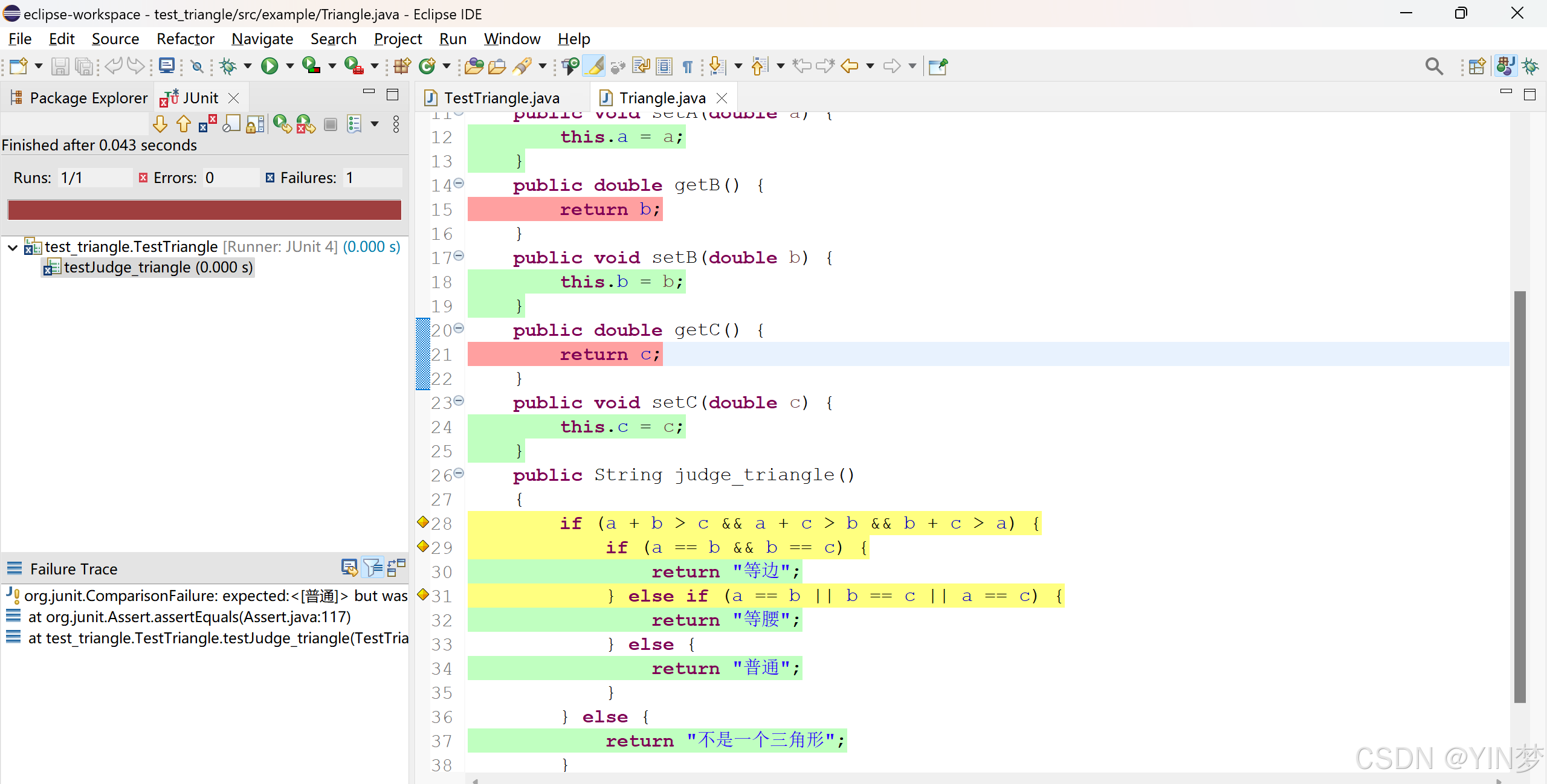Toggle Scroll Lock in JUnit view
The image size is (1547, 784).
click(x=256, y=124)
